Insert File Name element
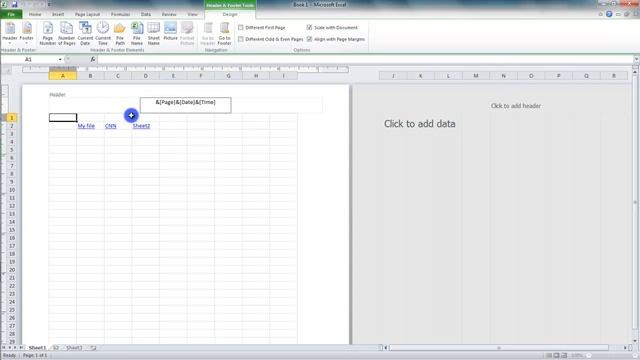The image size is (640, 360). click(x=137, y=33)
